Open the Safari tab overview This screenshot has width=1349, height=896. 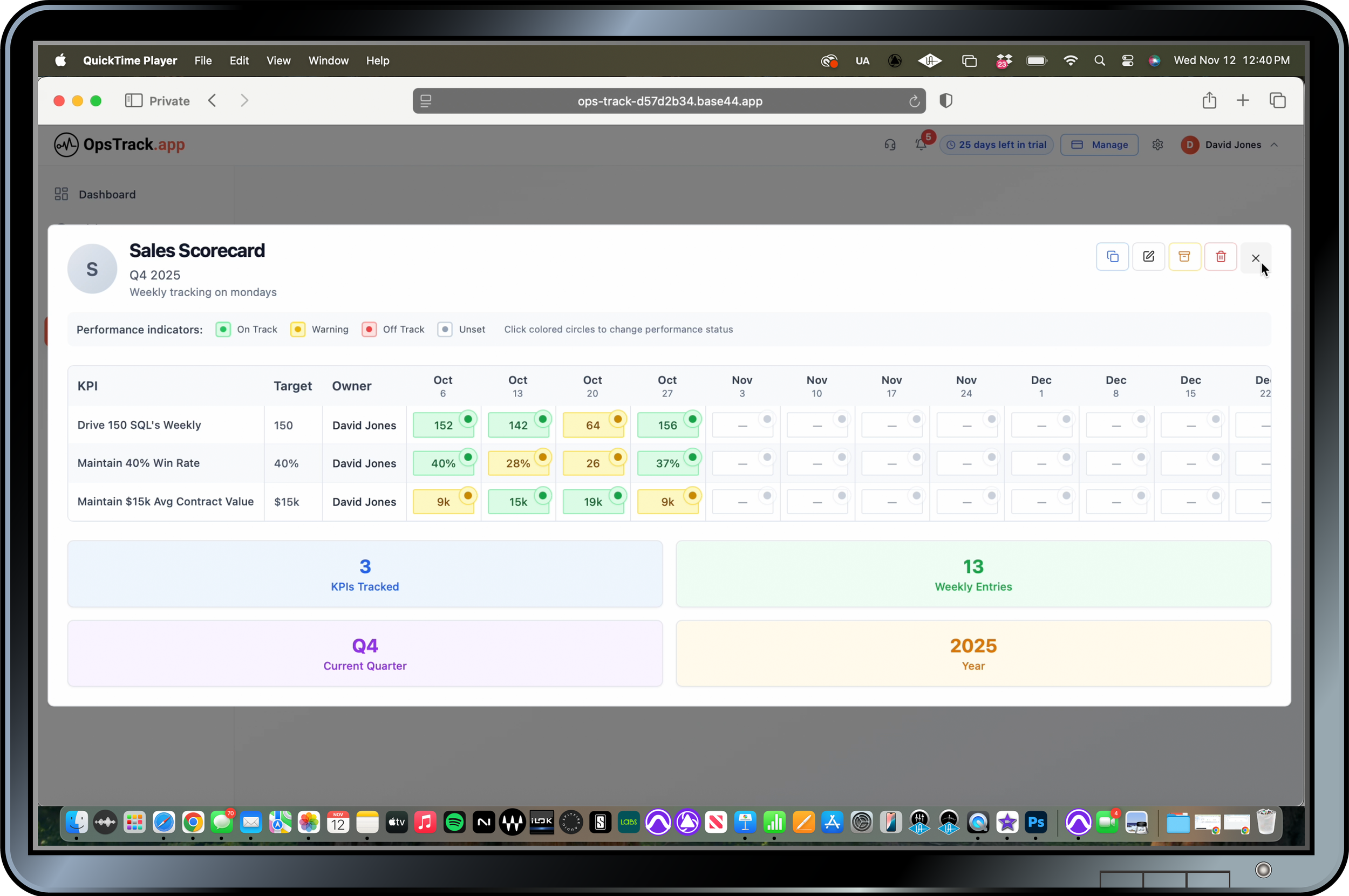click(1277, 100)
